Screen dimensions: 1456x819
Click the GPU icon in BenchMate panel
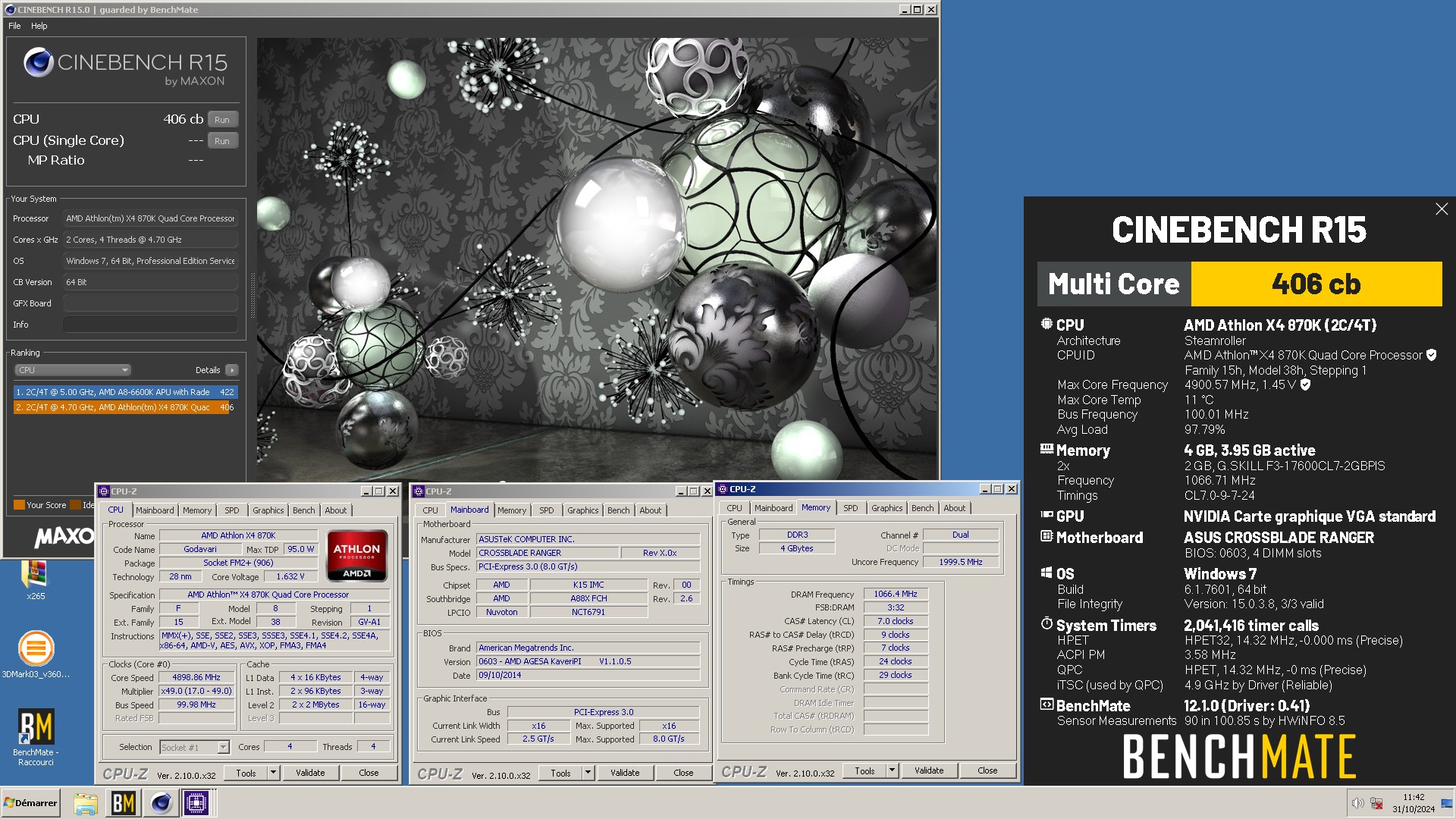pos(1046,515)
